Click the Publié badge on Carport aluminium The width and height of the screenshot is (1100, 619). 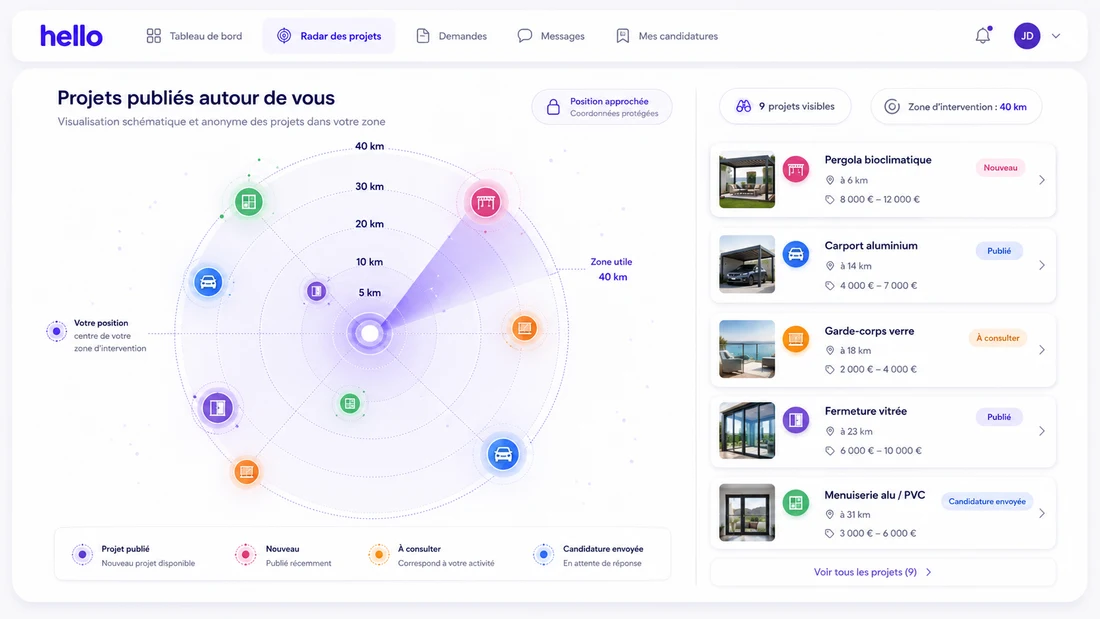coord(999,251)
